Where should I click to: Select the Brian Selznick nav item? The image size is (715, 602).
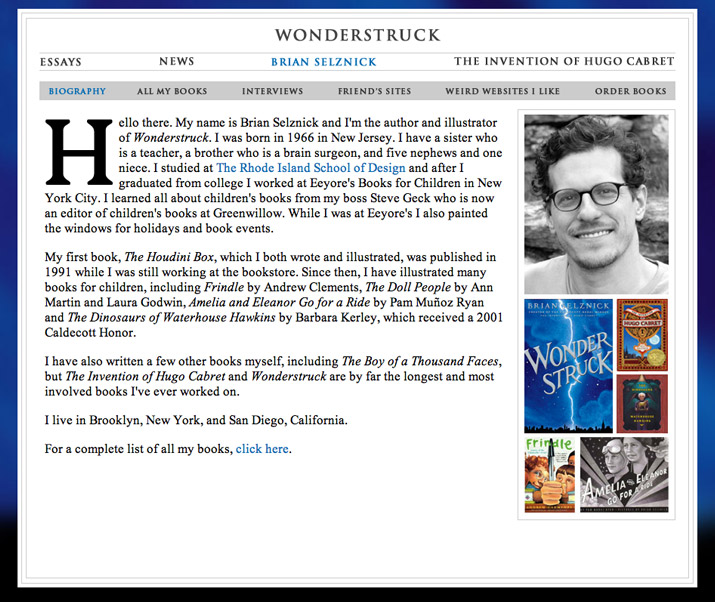tap(324, 62)
